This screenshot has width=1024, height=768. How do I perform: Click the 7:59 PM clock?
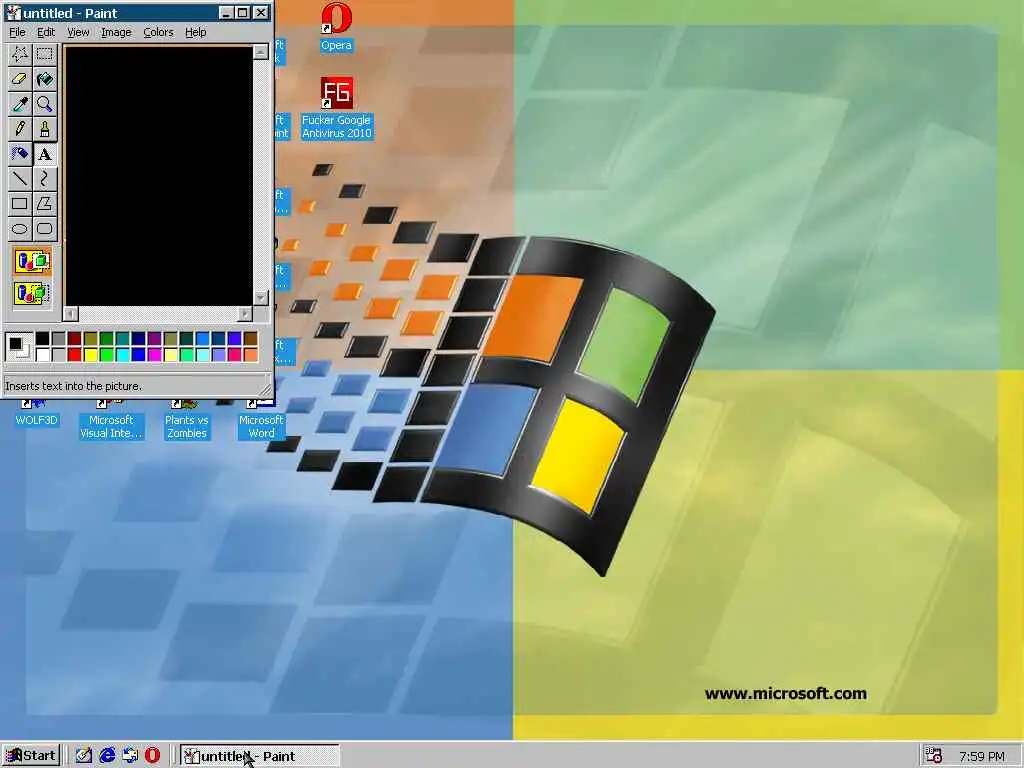pyautogui.click(x=982, y=756)
